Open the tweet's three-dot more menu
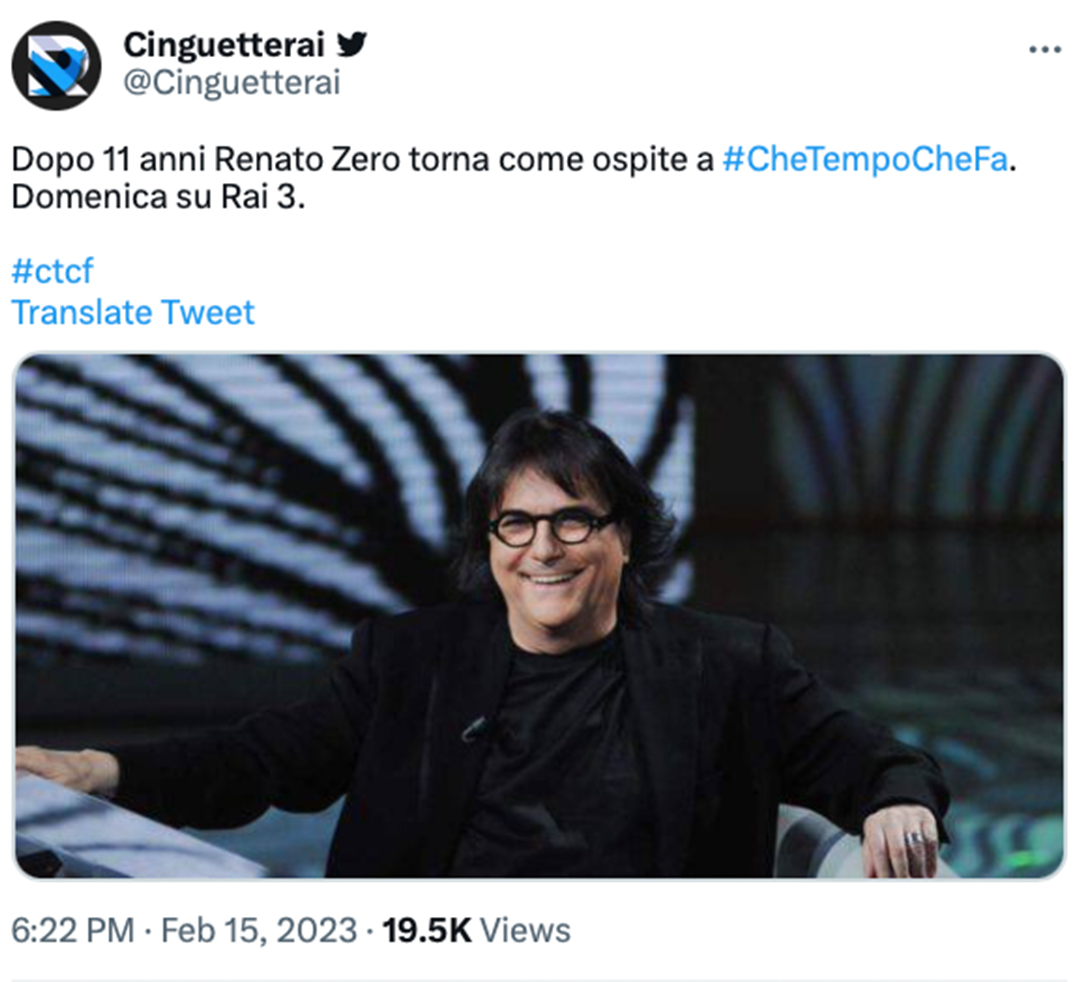Screen dimensions: 1080x982 click(1045, 50)
